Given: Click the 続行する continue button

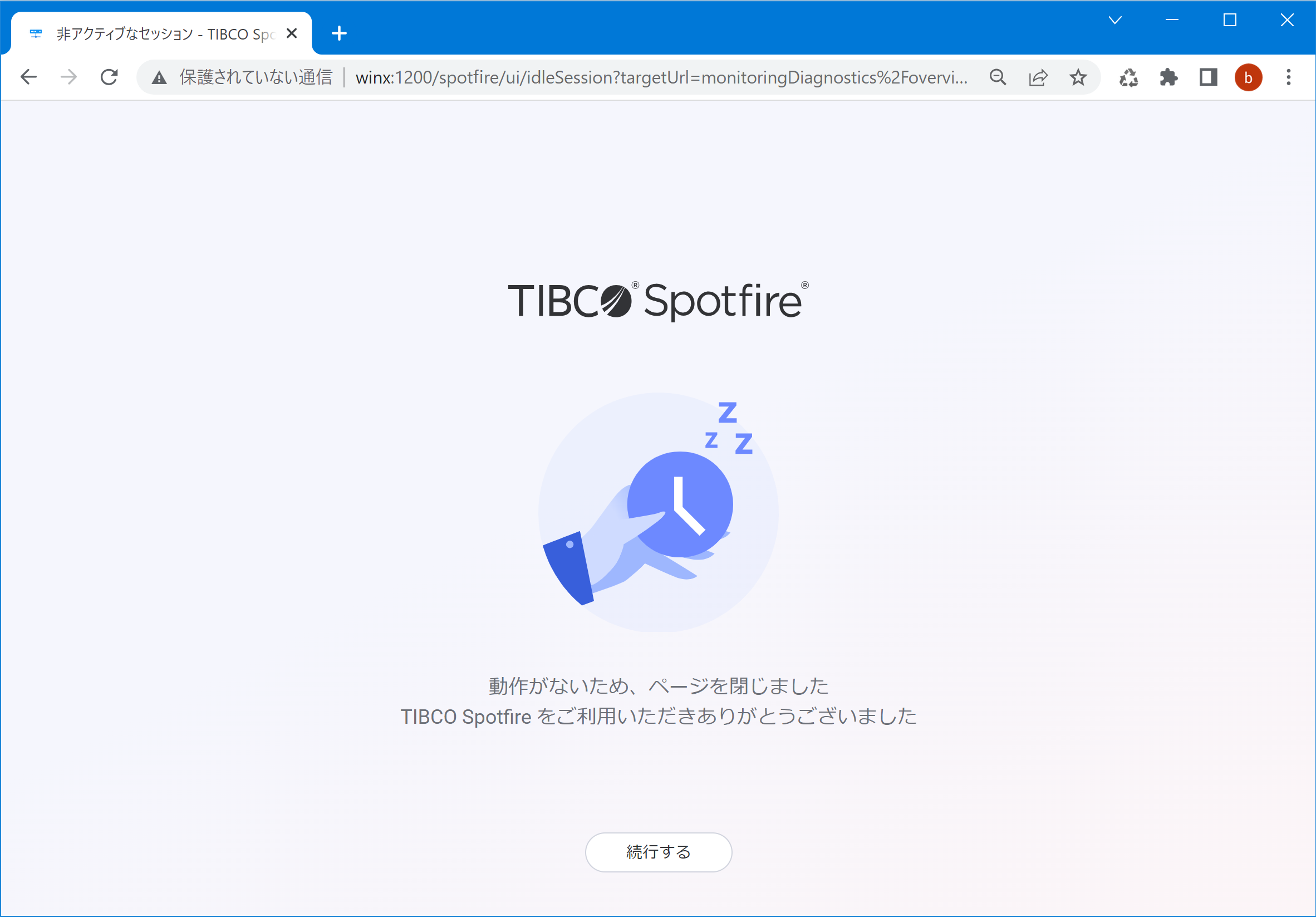Looking at the screenshot, I should pyautogui.click(x=658, y=852).
